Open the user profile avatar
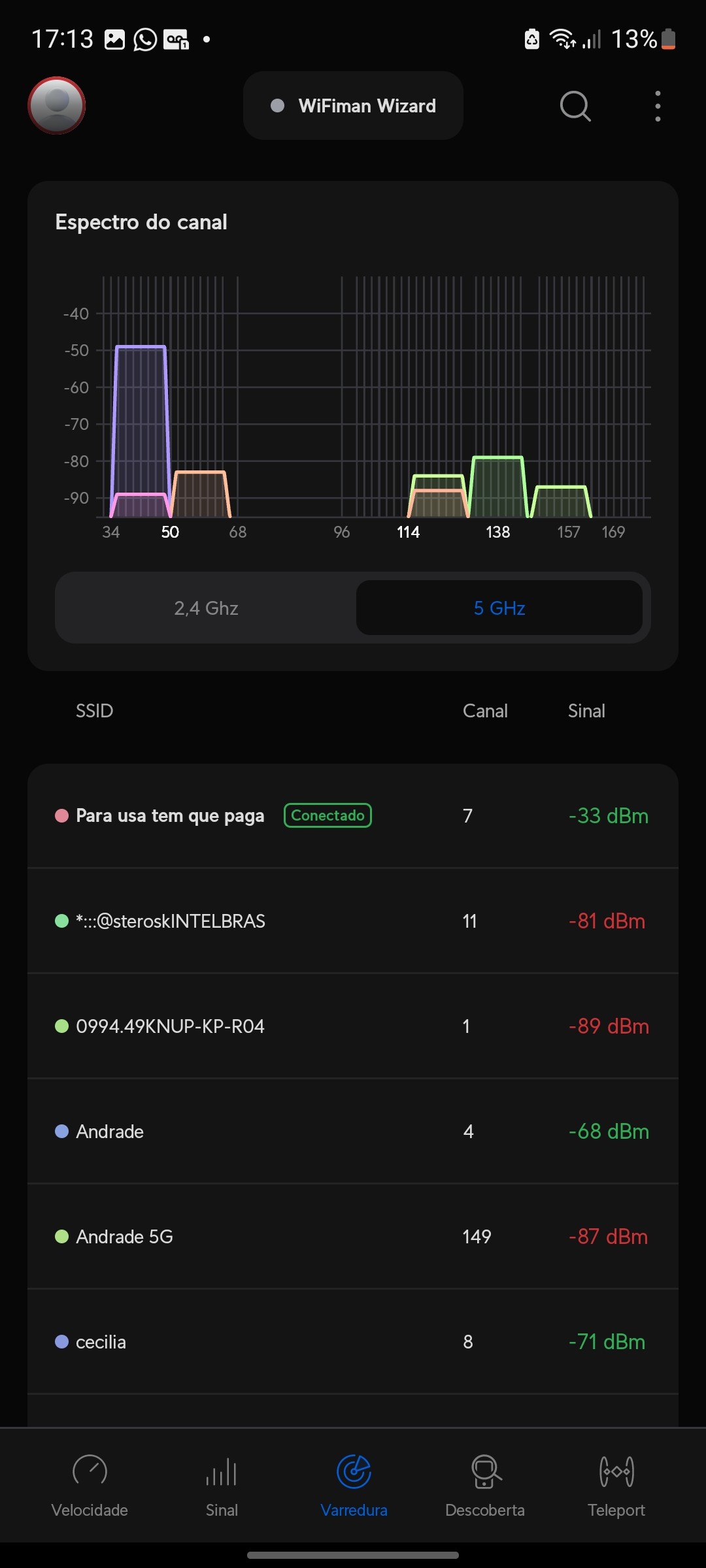This screenshot has width=706, height=1568. coord(57,106)
